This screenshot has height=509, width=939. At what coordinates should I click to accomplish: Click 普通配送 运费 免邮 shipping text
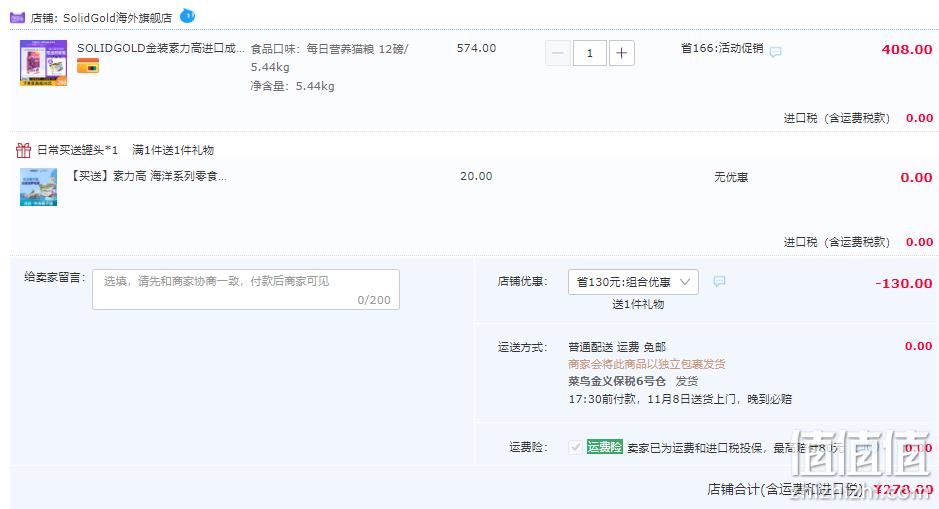click(x=617, y=347)
